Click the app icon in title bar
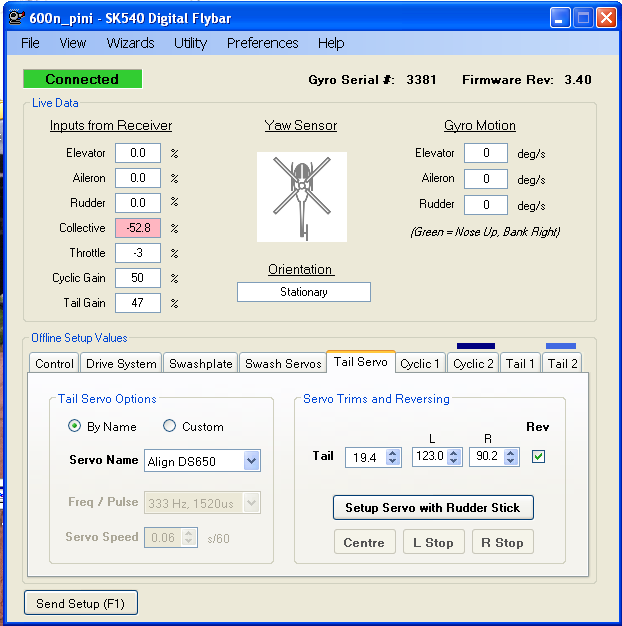622x626 pixels. point(16,18)
